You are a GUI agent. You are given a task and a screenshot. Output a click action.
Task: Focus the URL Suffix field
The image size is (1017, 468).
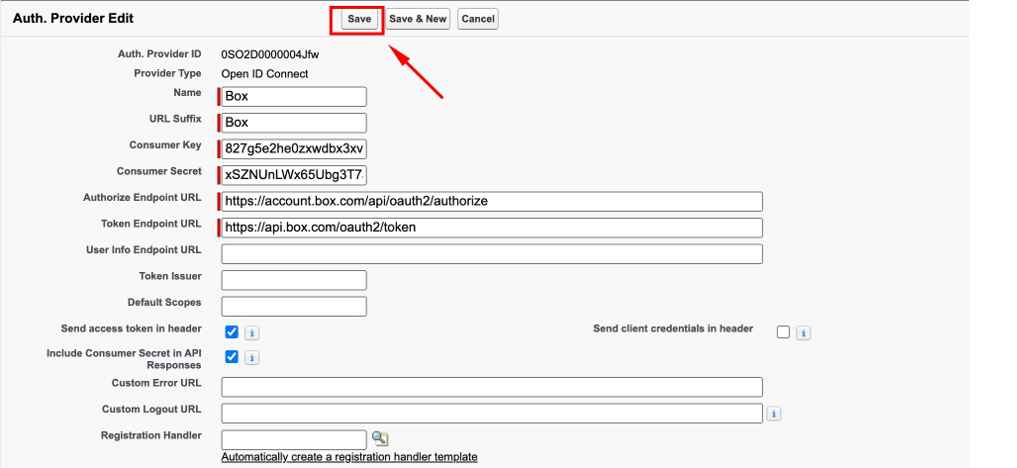(x=294, y=123)
